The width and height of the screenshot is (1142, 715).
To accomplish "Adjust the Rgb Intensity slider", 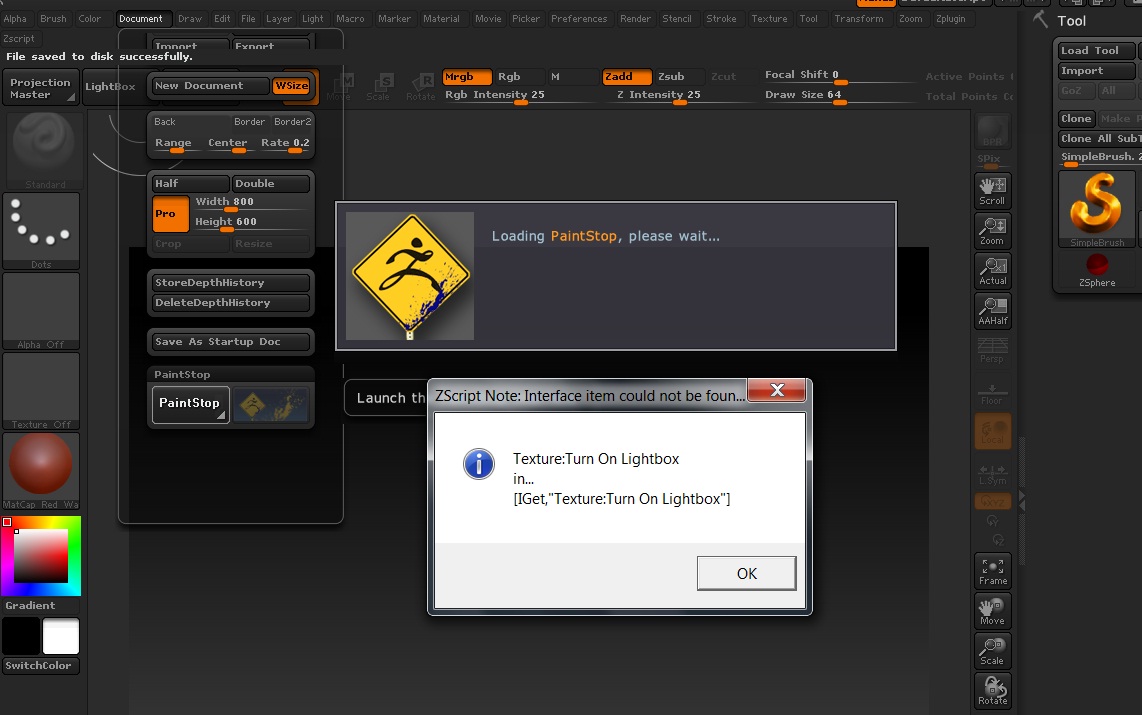I will click(x=520, y=95).
